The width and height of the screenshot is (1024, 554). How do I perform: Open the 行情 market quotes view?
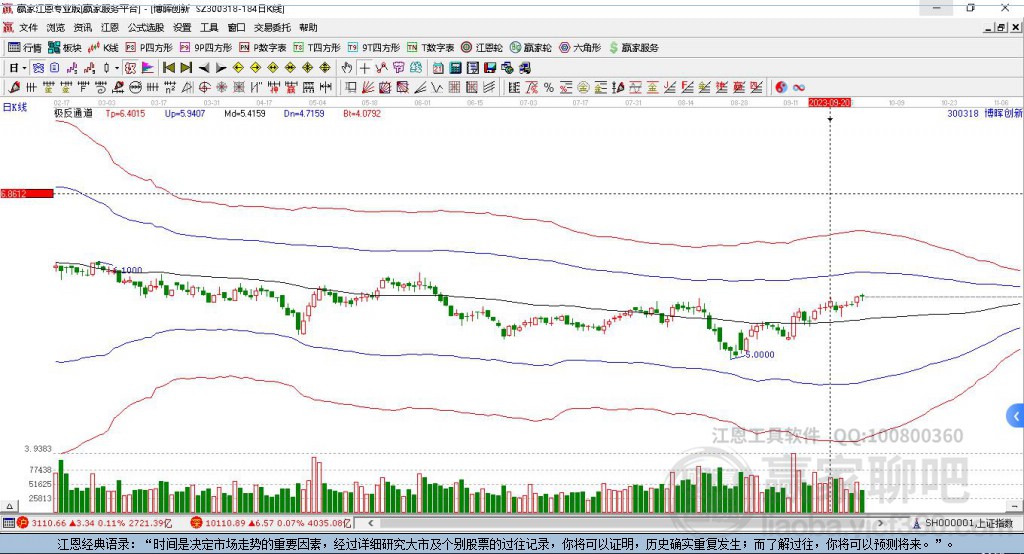[x=25, y=48]
